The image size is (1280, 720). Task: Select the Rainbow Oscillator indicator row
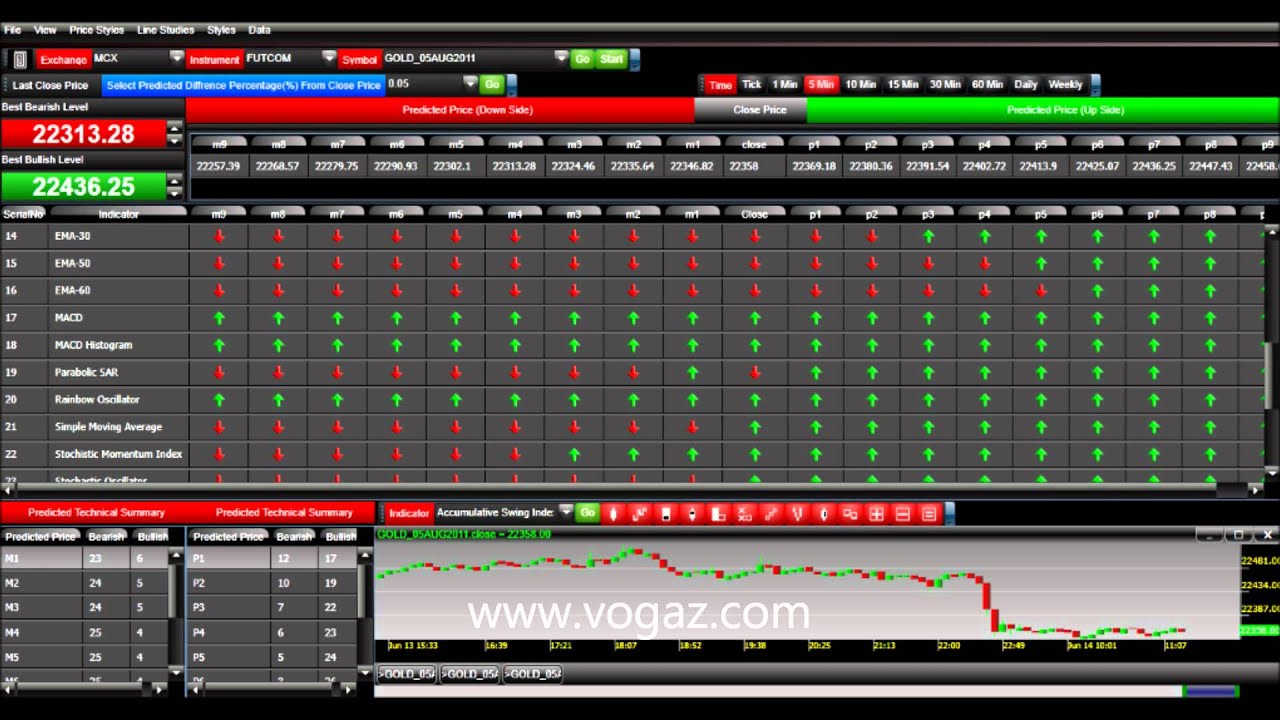tap(632, 399)
